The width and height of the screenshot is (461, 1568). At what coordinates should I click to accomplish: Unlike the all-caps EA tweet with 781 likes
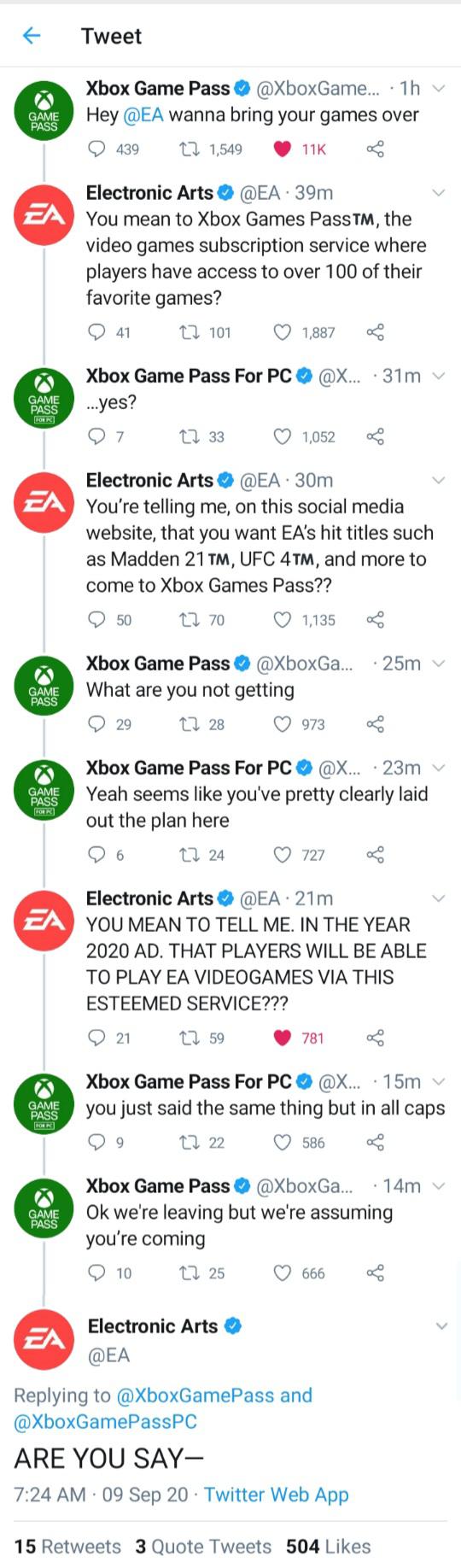pos(282,1038)
